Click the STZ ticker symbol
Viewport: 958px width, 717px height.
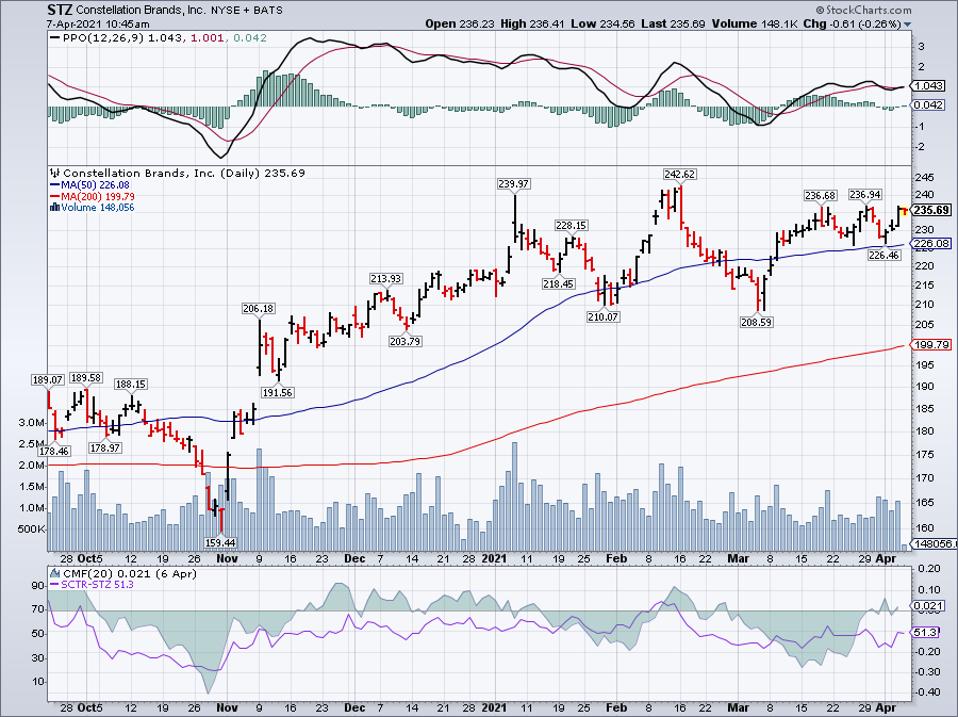click(59, 10)
